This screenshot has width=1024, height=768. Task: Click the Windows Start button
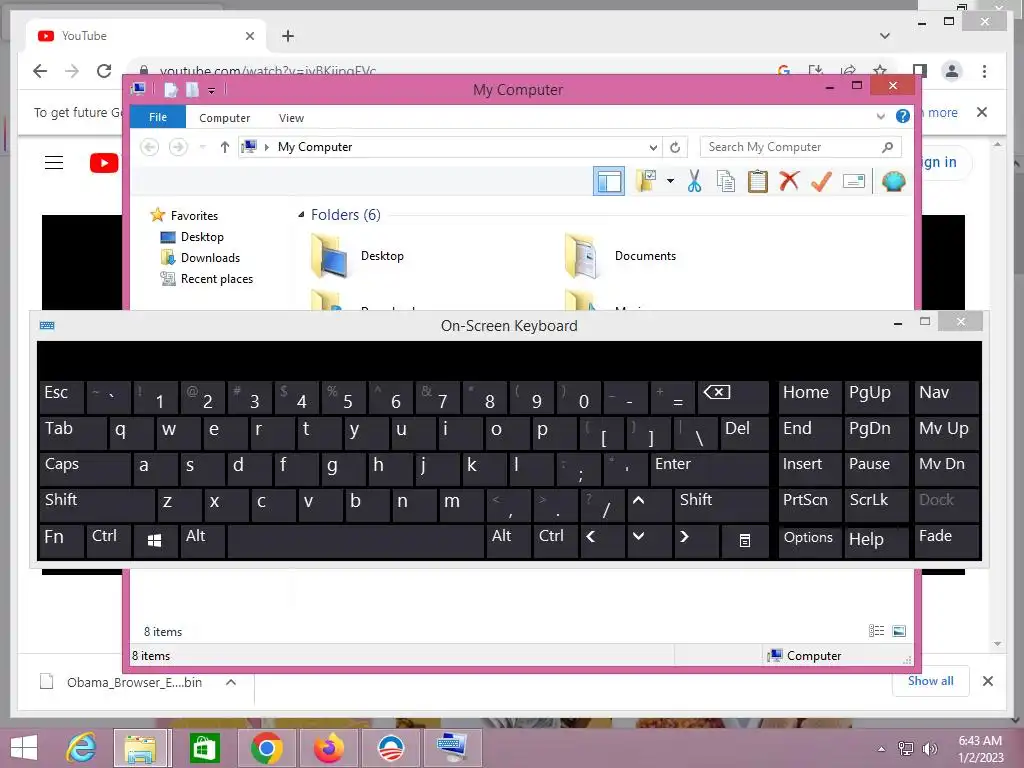[24, 748]
